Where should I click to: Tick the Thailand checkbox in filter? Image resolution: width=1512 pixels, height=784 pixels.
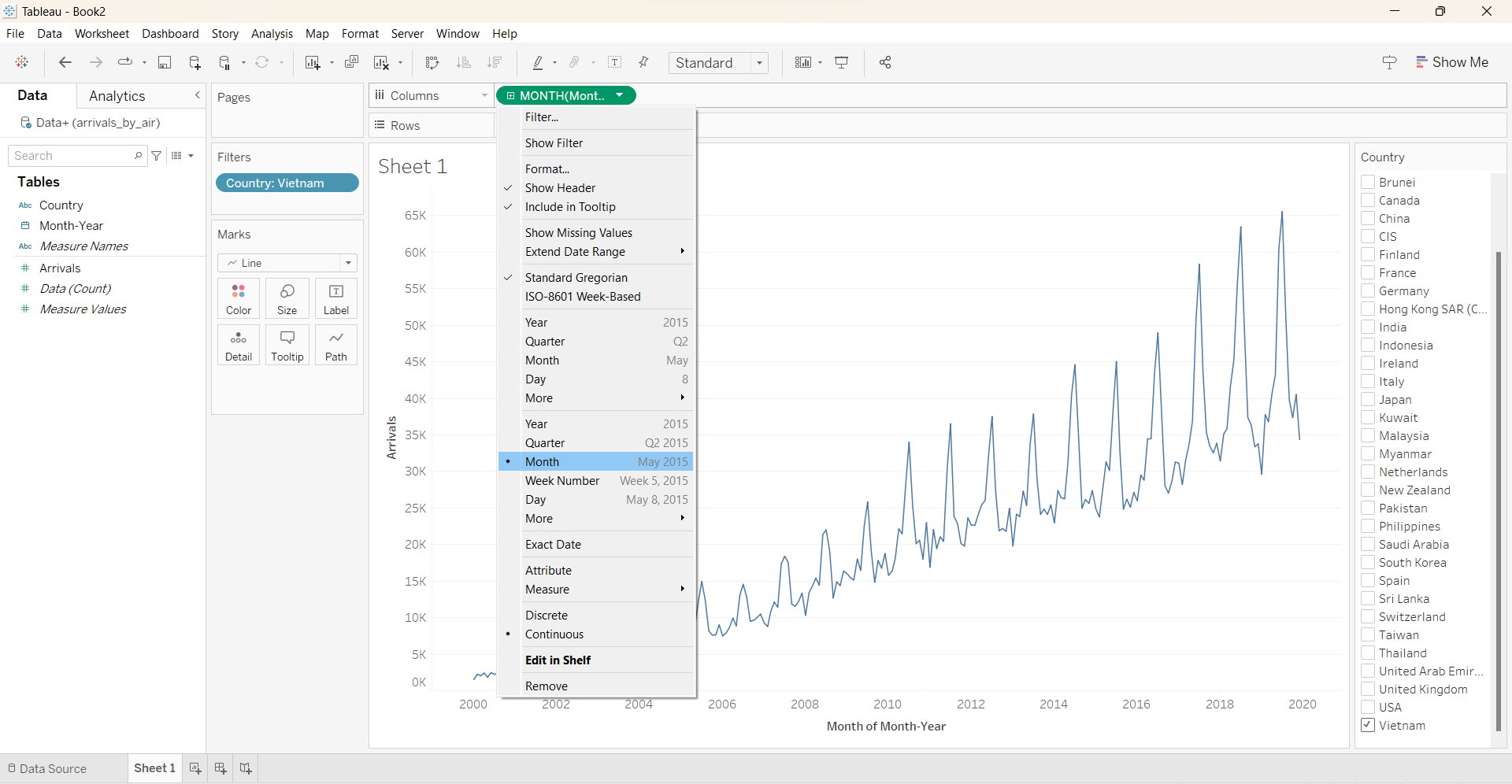1368,653
